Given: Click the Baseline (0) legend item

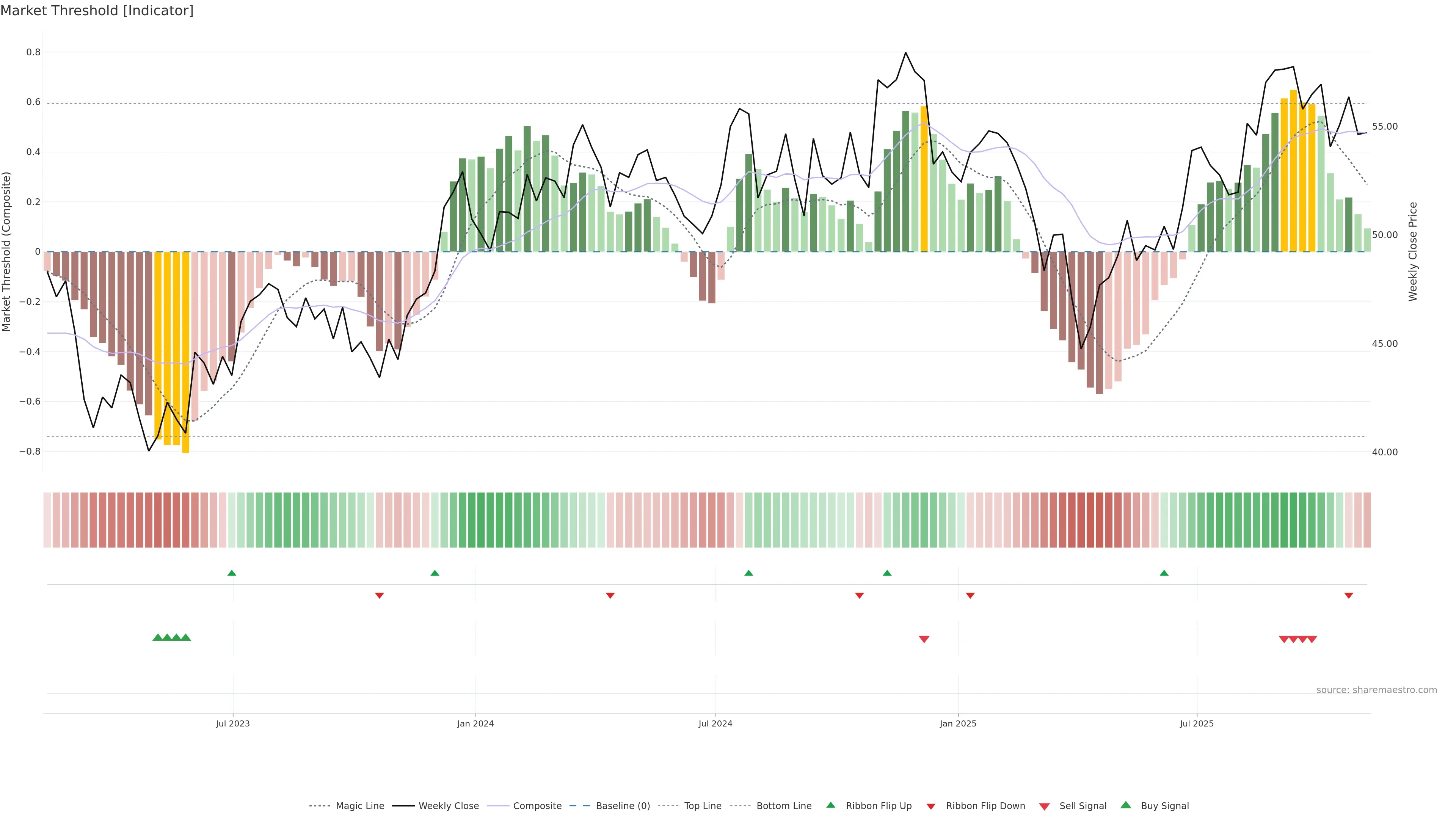Looking at the screenshot, I should (x=623, y=806).
